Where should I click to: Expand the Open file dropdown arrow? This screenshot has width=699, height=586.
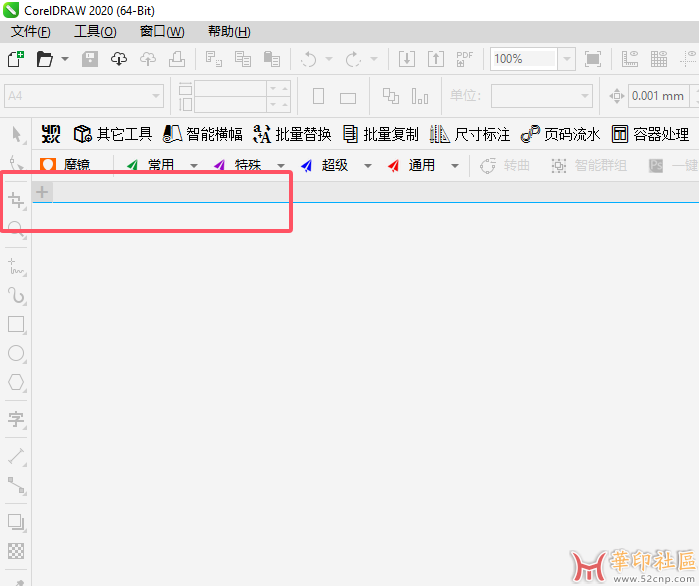[65, 59]
